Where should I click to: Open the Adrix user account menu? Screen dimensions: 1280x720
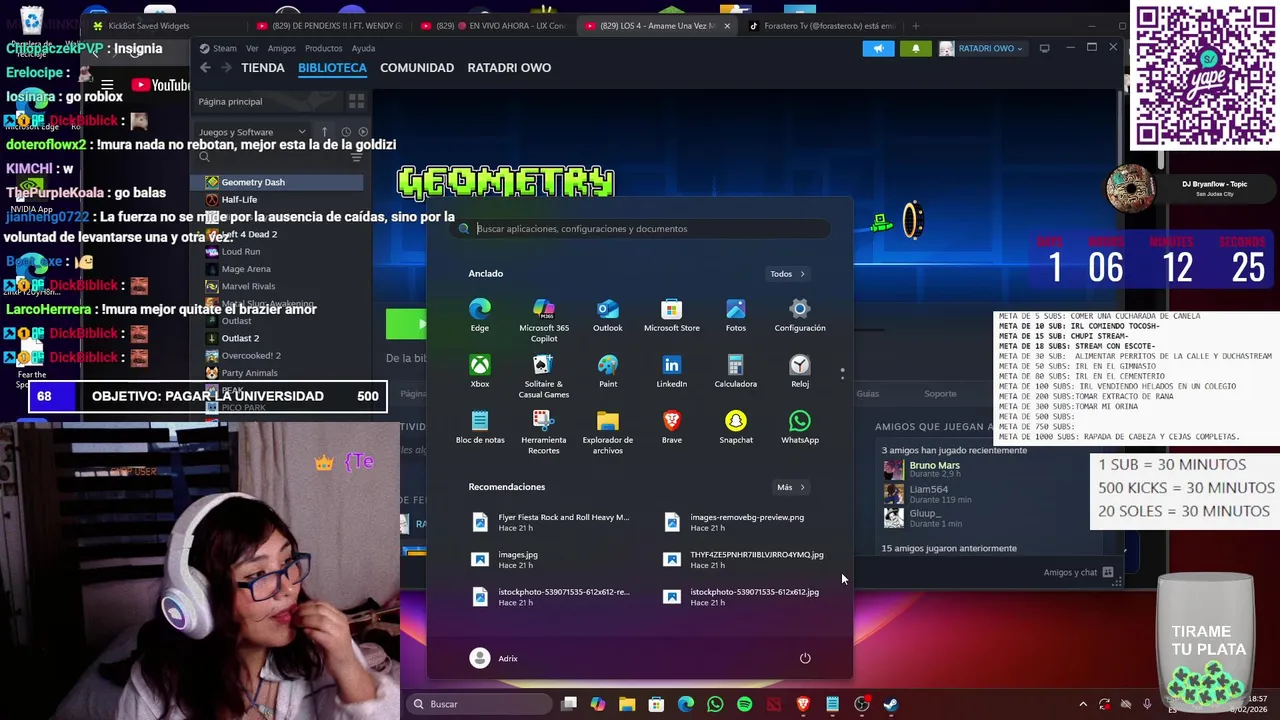coord(494,658)
